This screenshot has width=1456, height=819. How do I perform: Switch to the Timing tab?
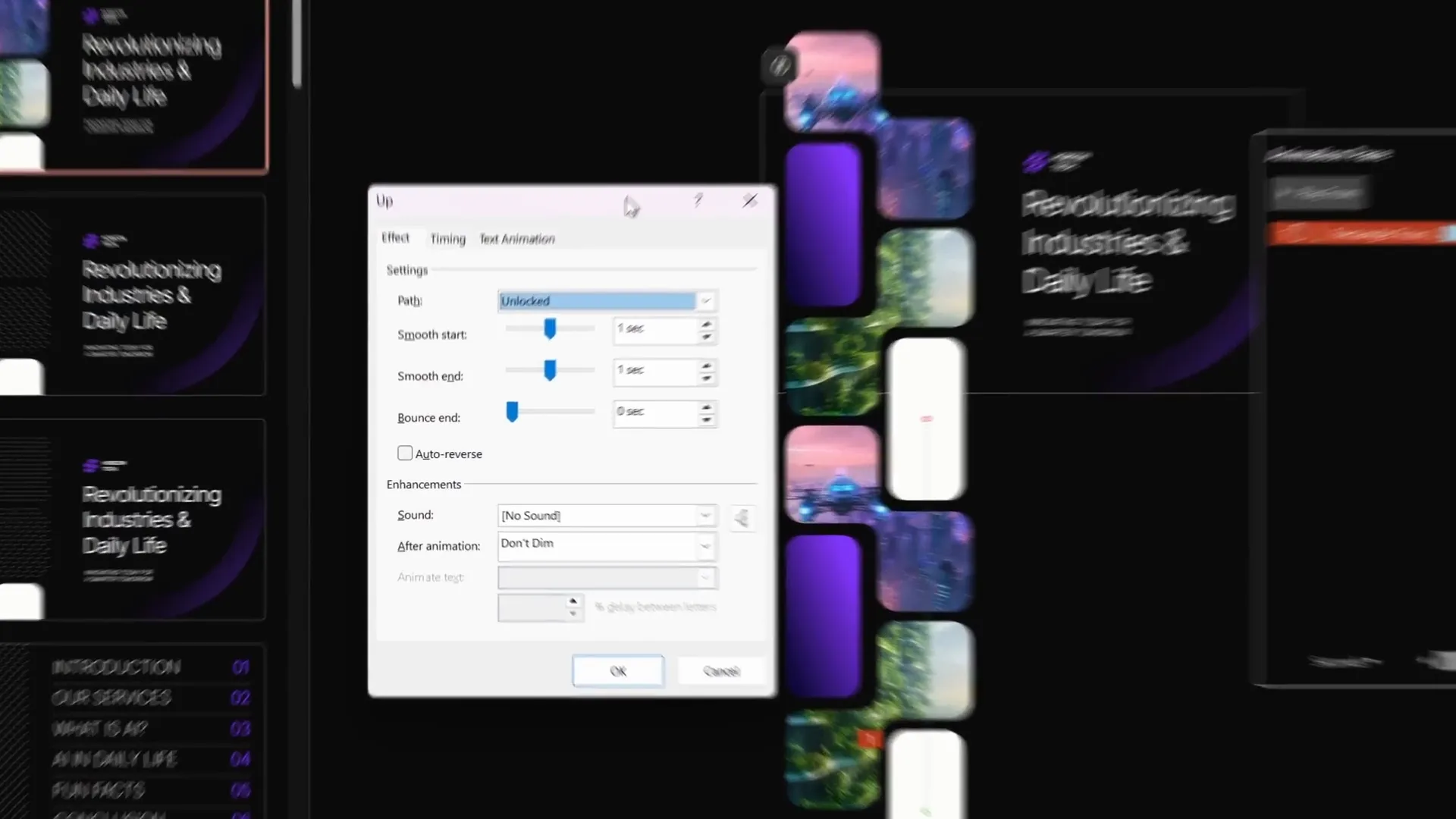pyautogui.click(x=447, y=239)
